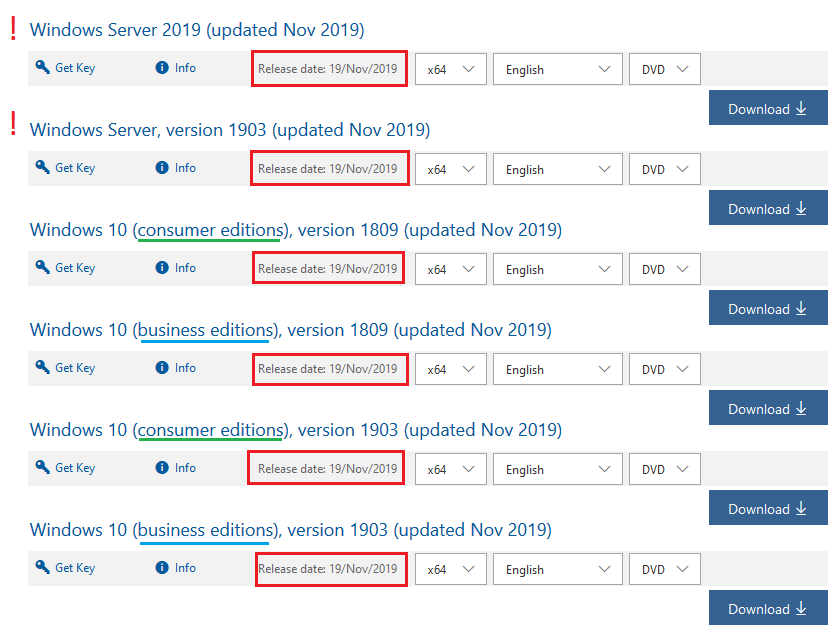The image size is (837, 638).
Task: Open x64 architecture dropdown for Windows Server 2019
Action: tap(451, 69)
